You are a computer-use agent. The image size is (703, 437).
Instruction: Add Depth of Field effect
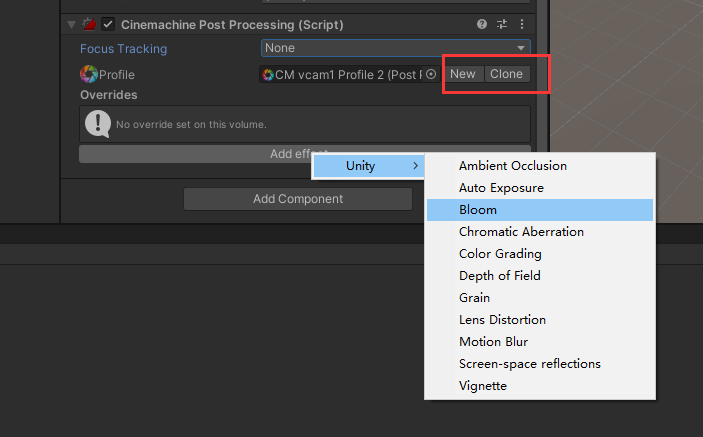pyautogui.click(x=540, y=276)
